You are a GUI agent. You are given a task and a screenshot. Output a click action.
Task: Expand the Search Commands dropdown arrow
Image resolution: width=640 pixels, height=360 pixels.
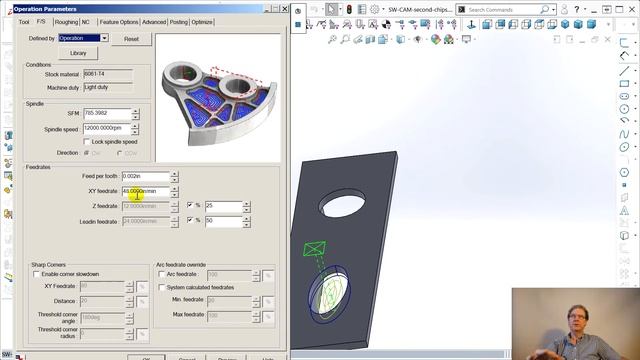click(x=554, y=9)
